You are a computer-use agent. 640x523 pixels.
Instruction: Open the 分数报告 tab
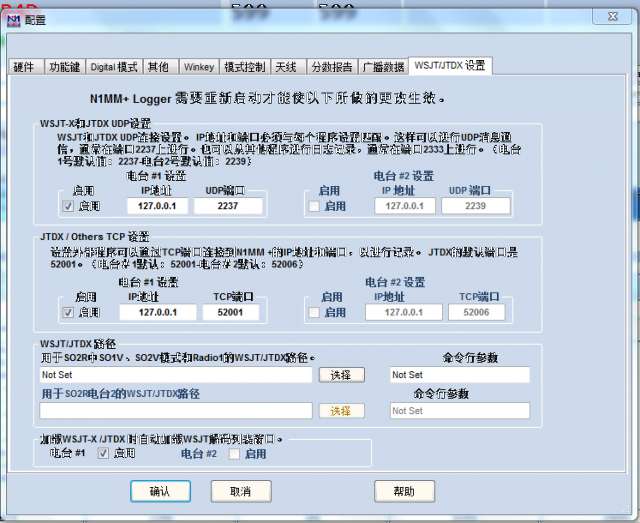click(332, 67)
